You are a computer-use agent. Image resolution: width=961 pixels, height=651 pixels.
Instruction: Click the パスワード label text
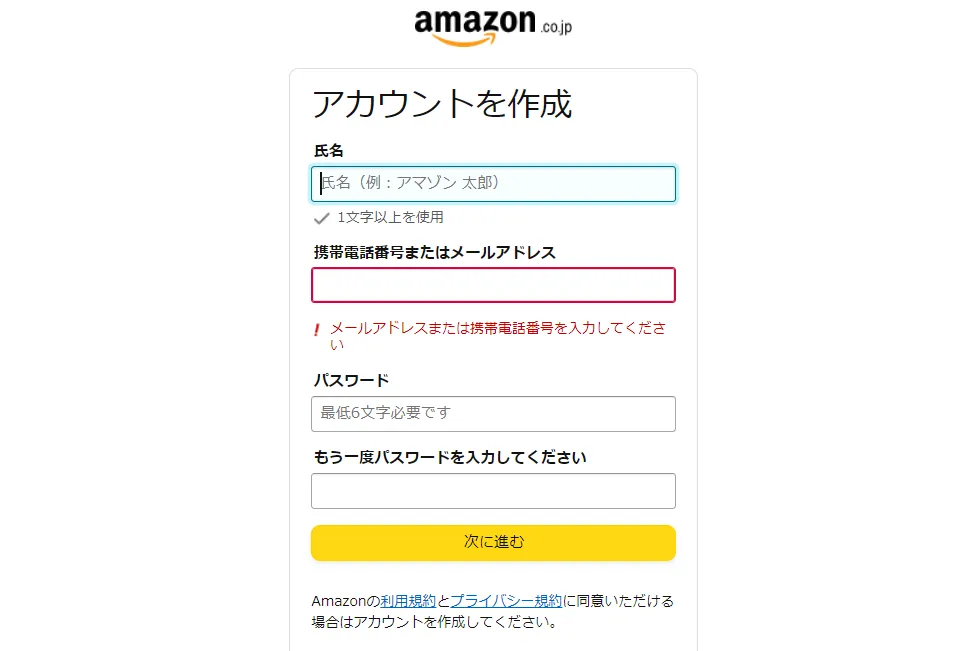pos(351,381)
